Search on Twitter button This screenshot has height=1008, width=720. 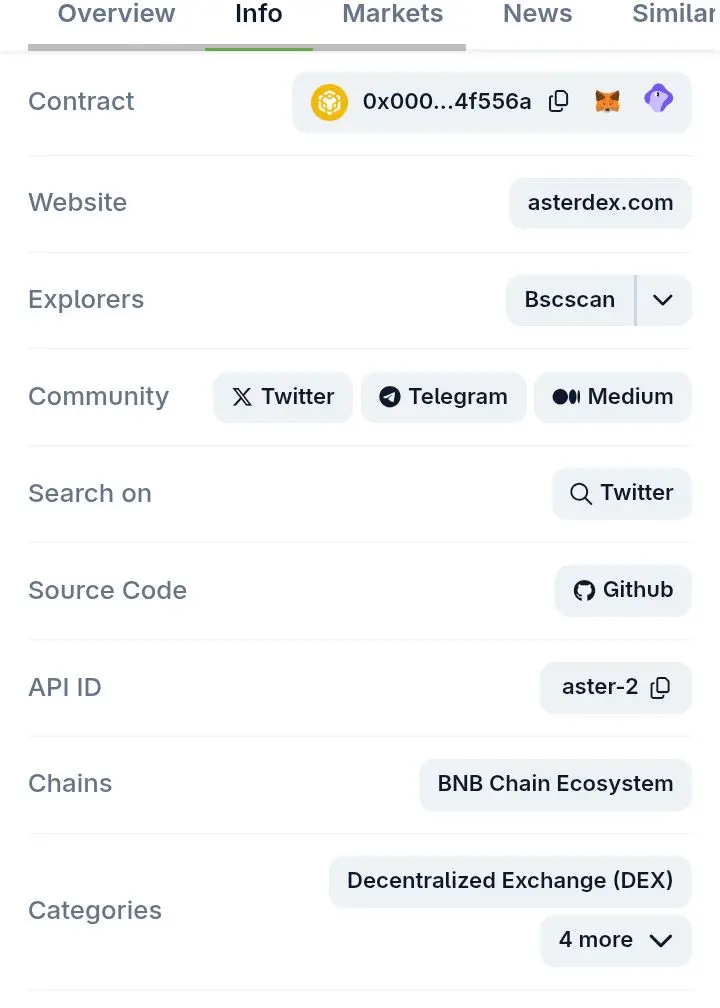coord(621,493)
